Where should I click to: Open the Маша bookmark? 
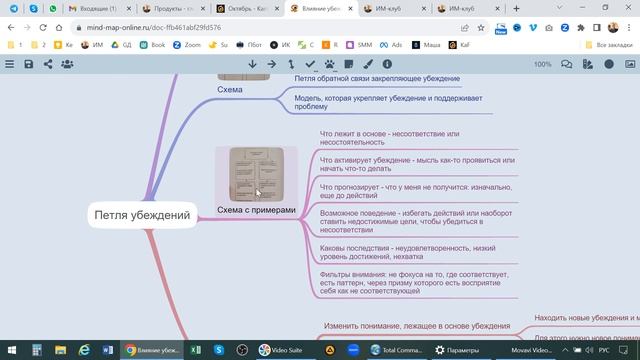click(x=426, y=45)
